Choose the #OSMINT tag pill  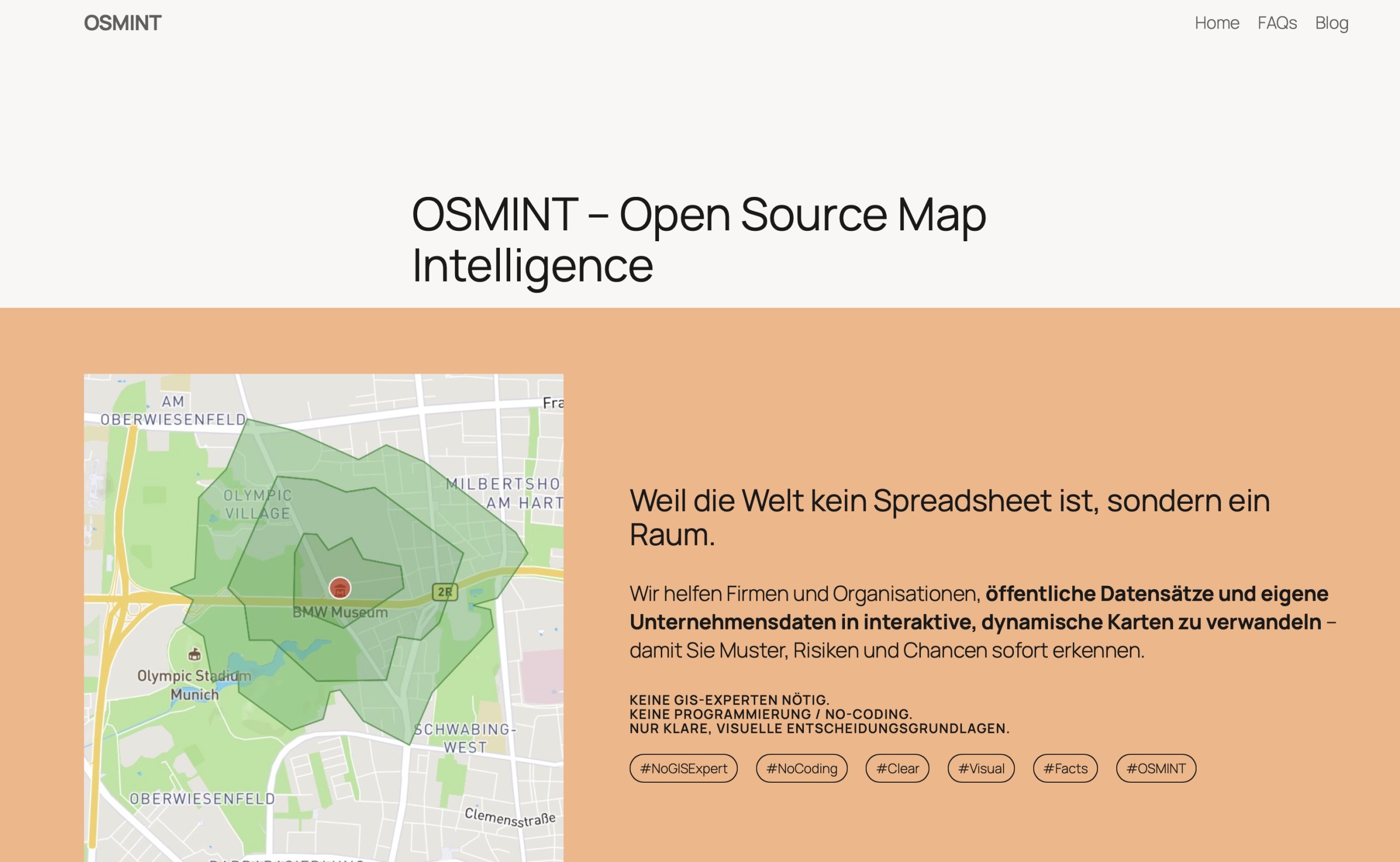1156,768
